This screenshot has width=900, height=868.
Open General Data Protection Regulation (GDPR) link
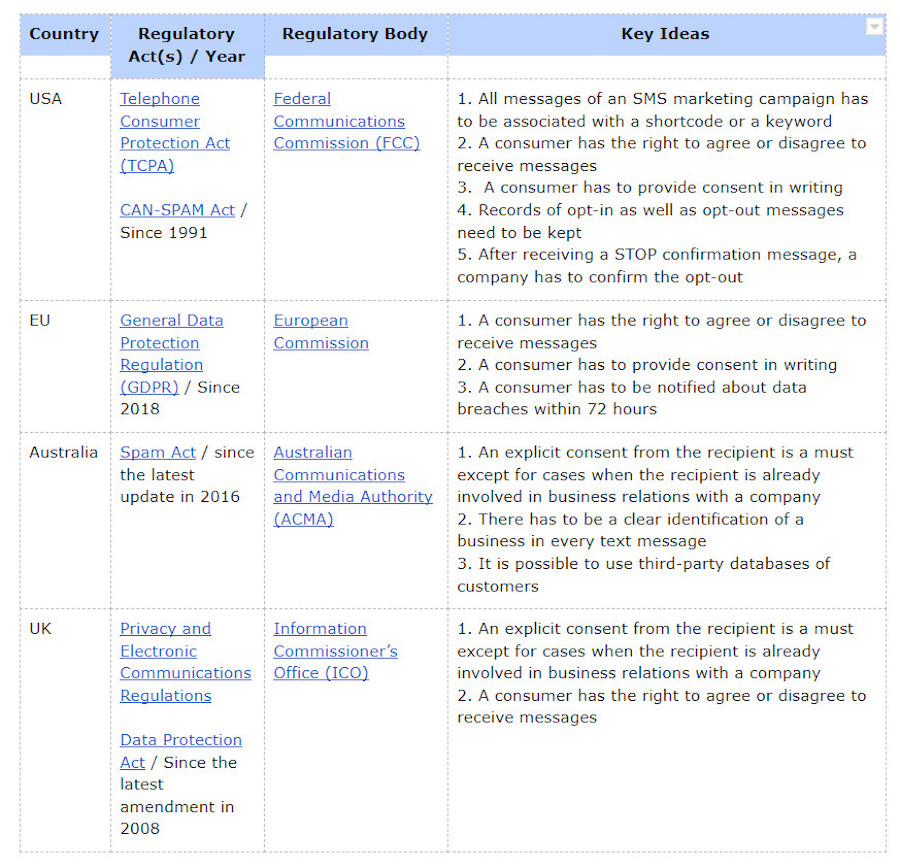172,354
